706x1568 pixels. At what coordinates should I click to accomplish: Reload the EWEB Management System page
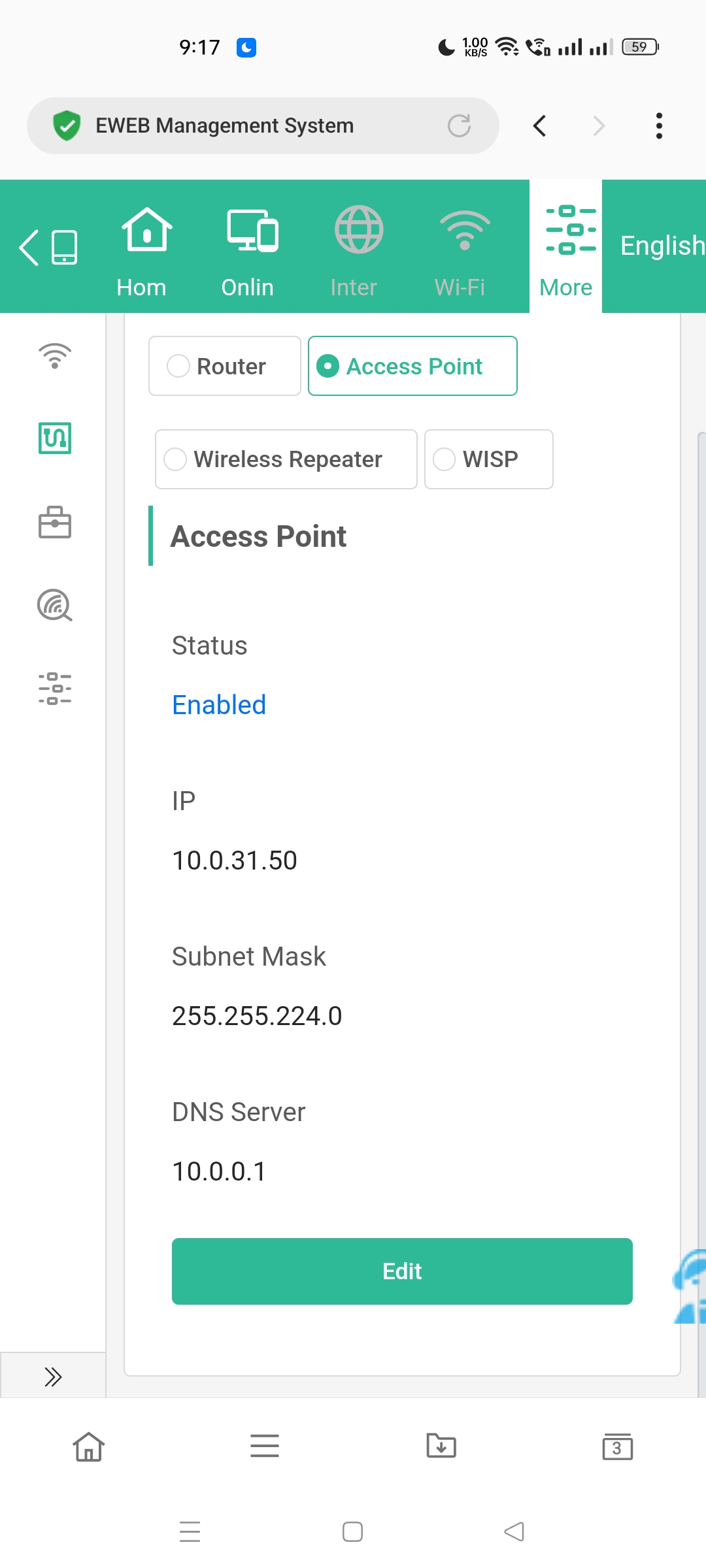coord(459,125)
